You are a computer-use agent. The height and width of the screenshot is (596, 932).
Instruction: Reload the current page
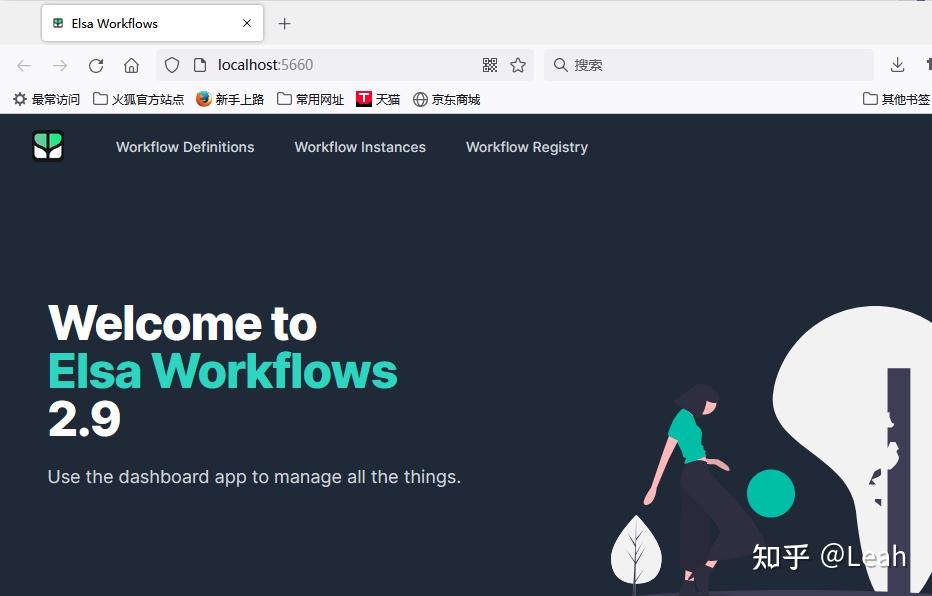click(95, 64)
